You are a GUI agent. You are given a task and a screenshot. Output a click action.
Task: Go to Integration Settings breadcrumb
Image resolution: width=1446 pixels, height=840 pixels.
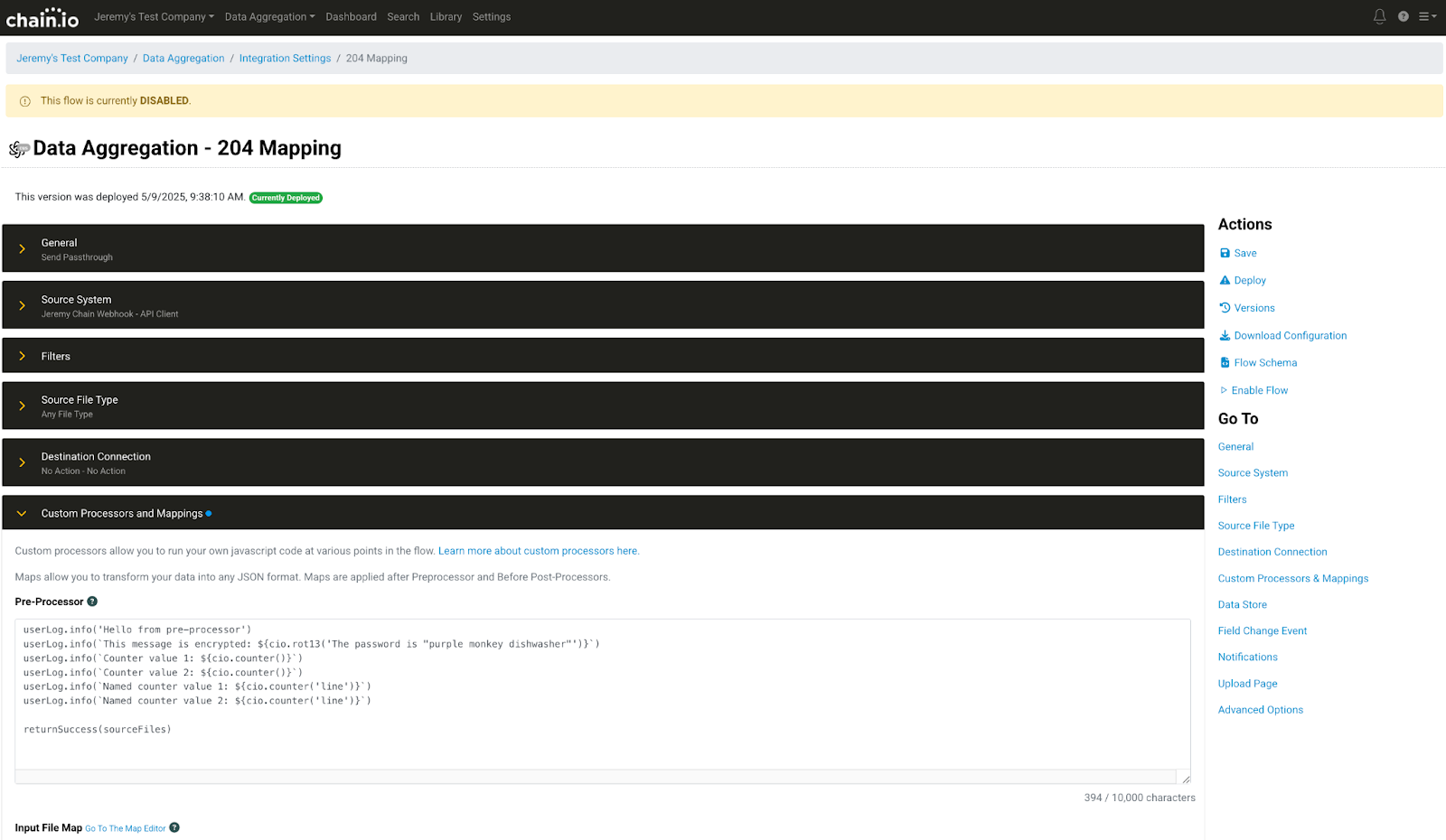tap(285, 58)
